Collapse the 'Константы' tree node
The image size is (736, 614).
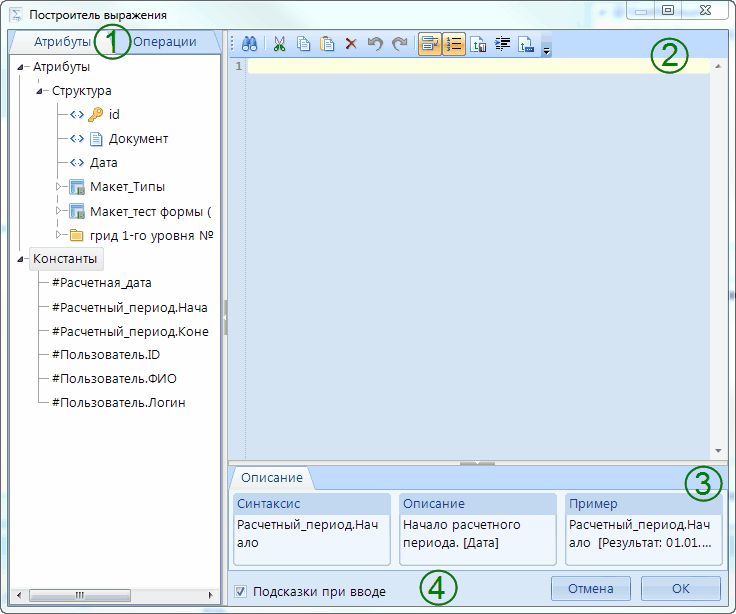(22, 260)
